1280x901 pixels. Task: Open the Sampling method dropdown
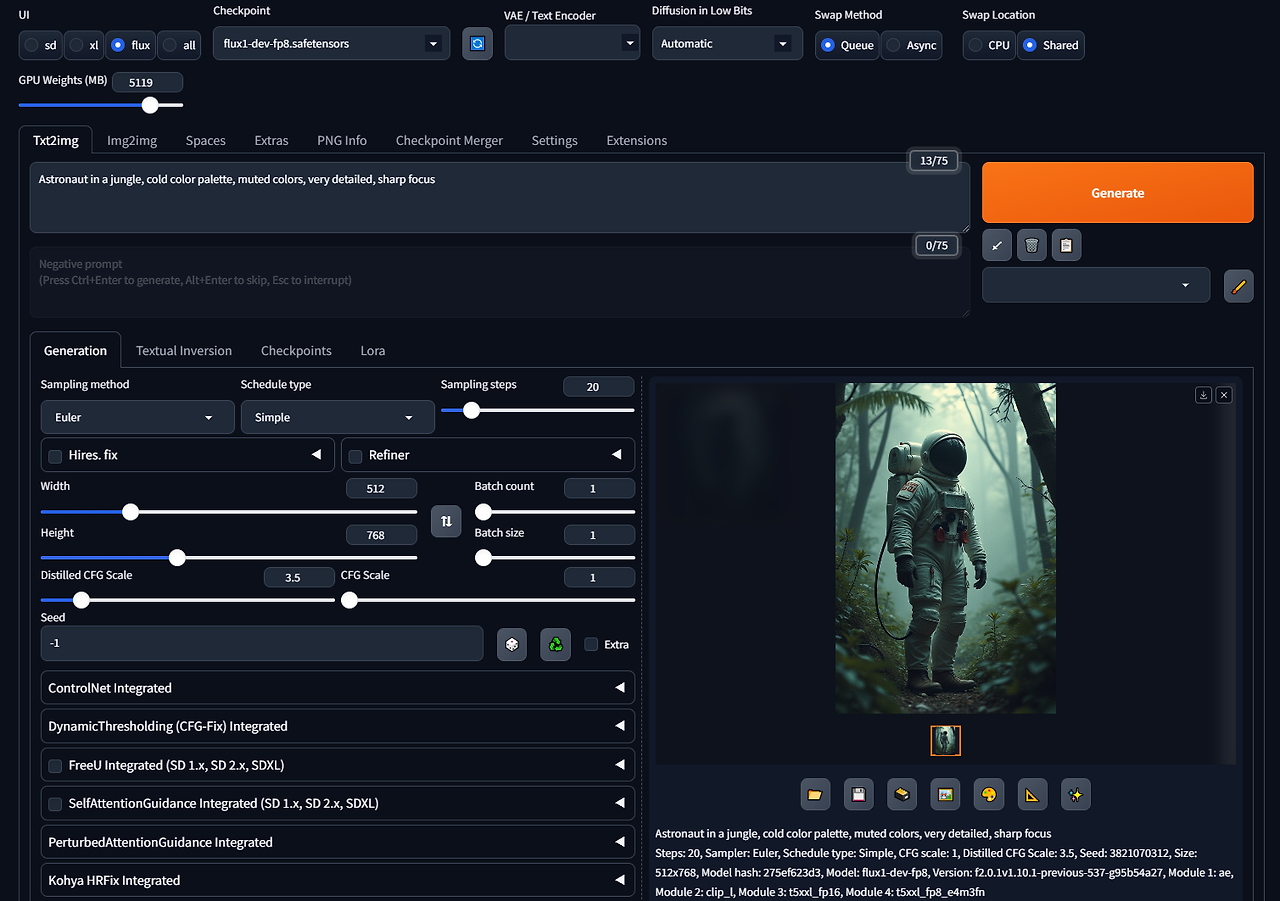point(137,417)
